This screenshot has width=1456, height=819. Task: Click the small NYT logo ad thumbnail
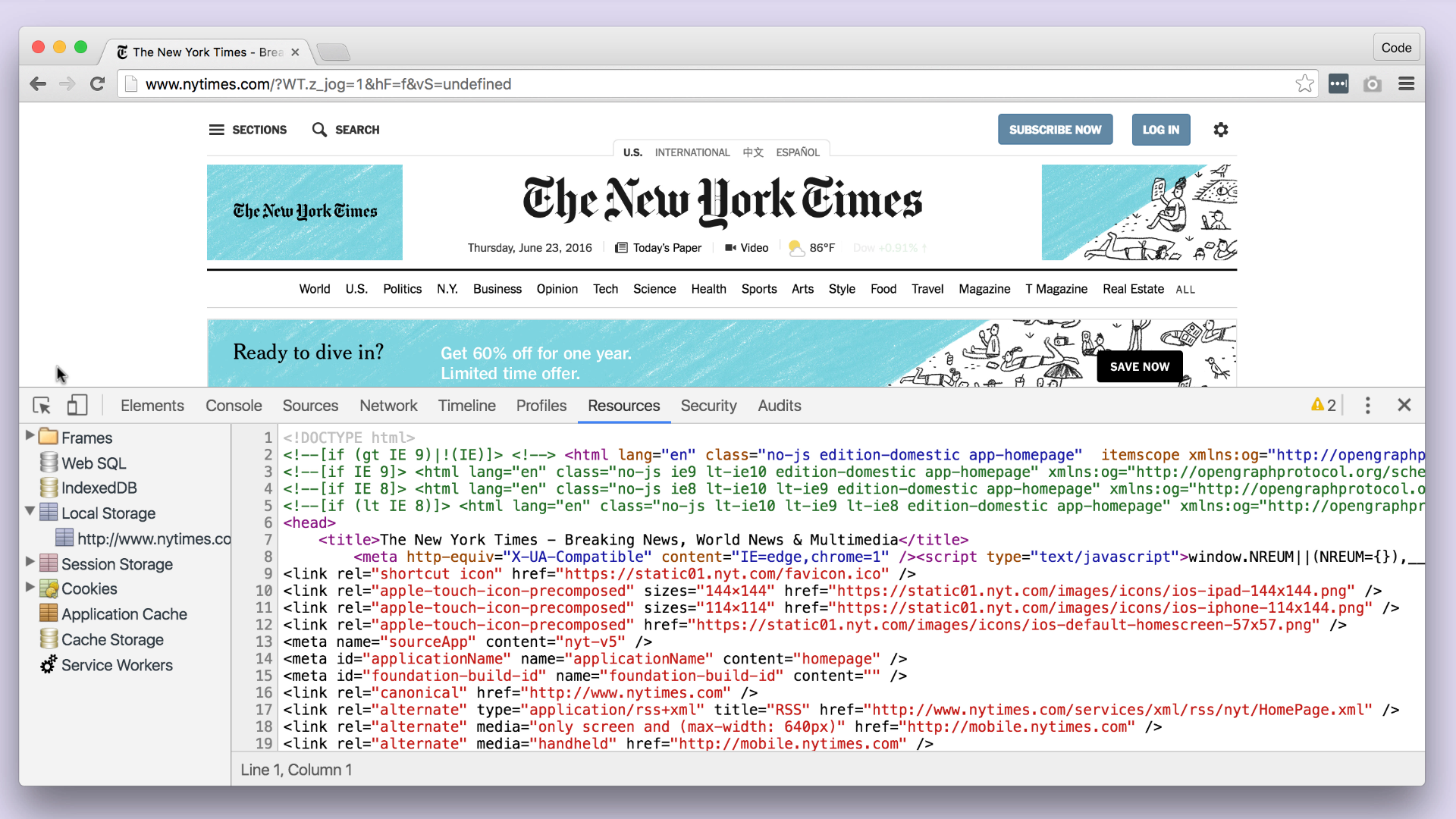point(305,212)
